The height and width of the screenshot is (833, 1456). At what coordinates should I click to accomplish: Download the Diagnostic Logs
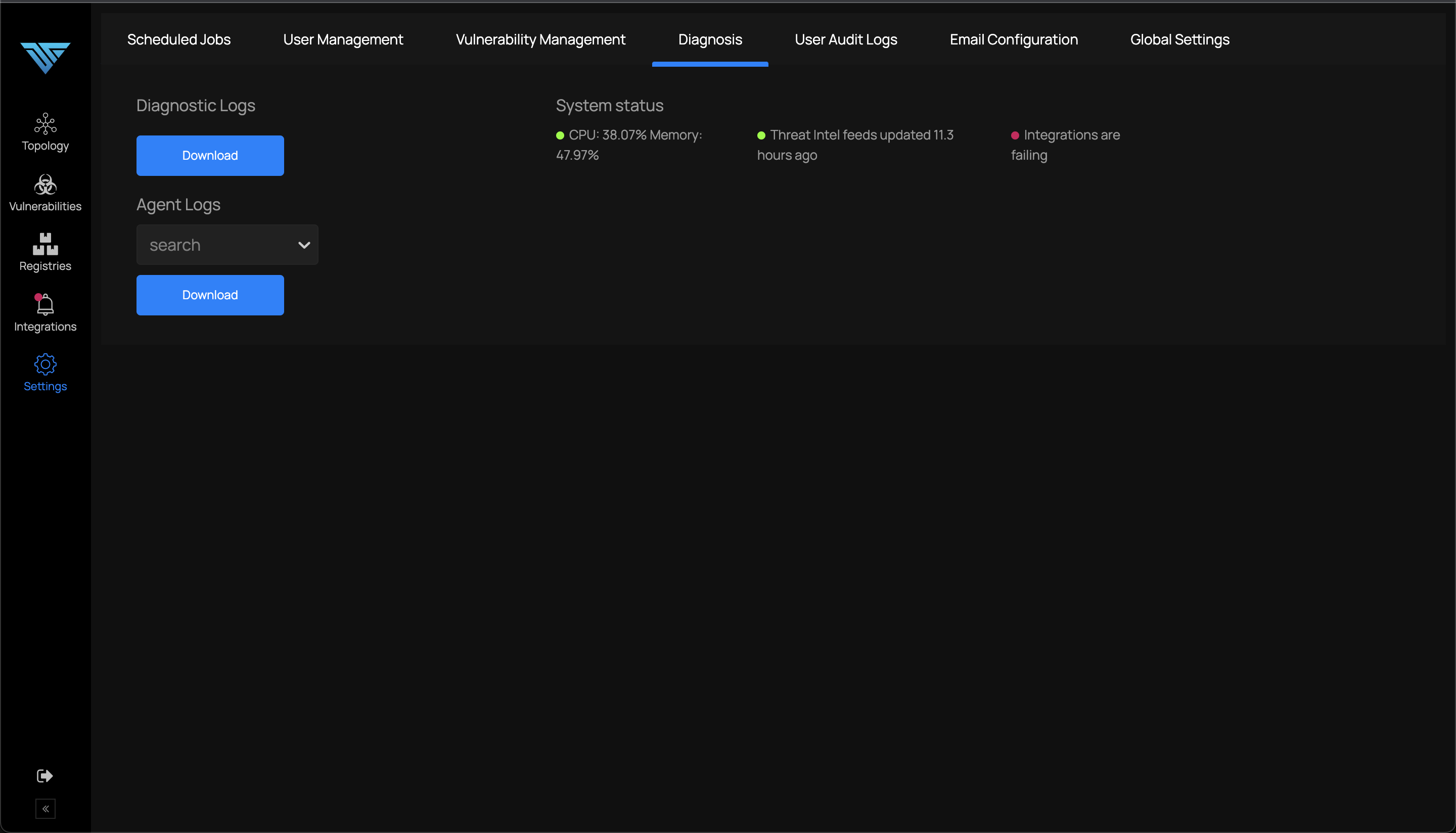click(209, 155)
